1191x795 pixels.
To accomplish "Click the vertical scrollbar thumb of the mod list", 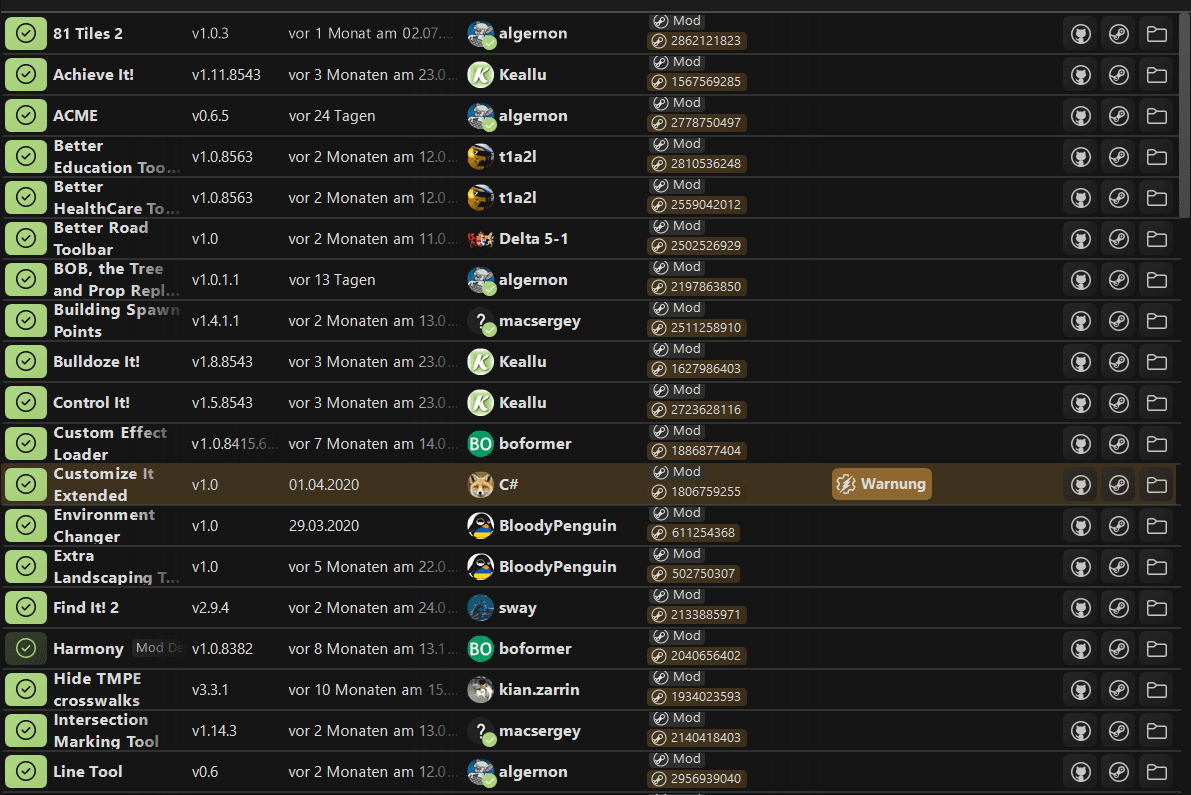I will [x=1184, y=114].
